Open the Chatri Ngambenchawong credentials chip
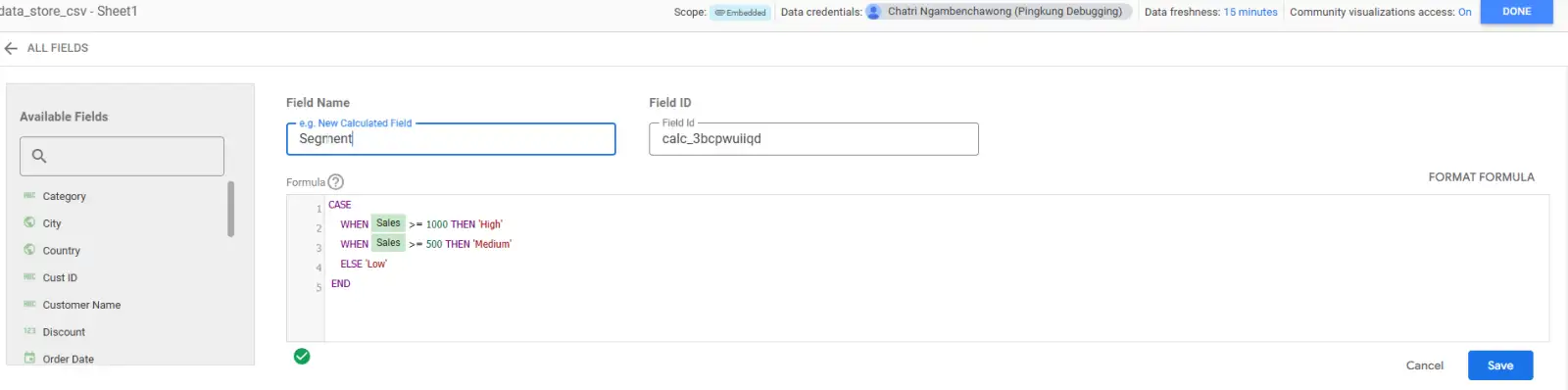This screenshot has height=390, width=1568. (999, 12)
